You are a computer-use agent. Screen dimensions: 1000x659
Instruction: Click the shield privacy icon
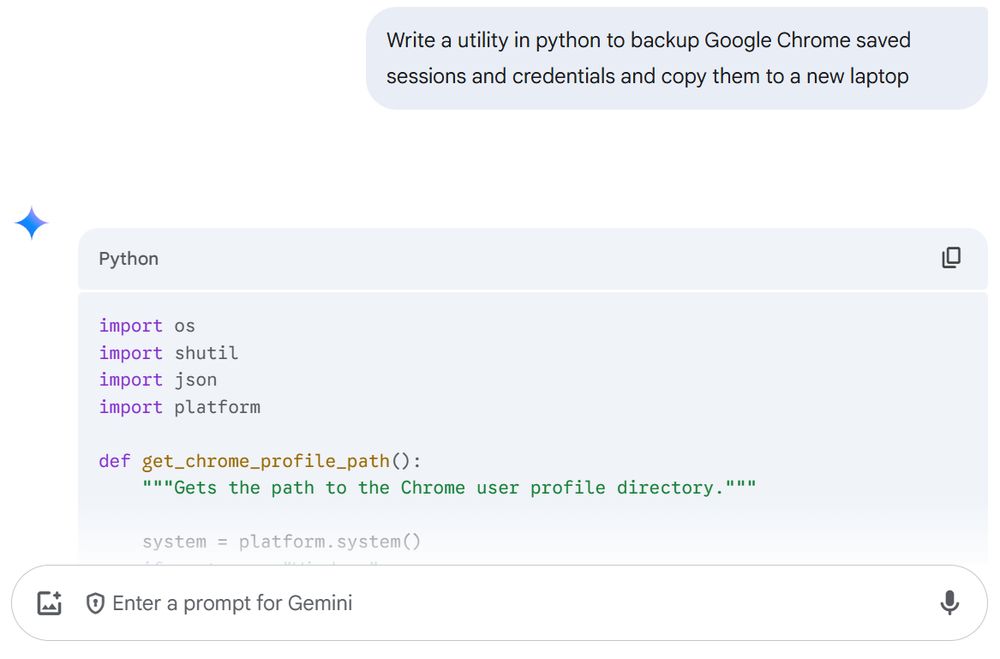point(95,603)
